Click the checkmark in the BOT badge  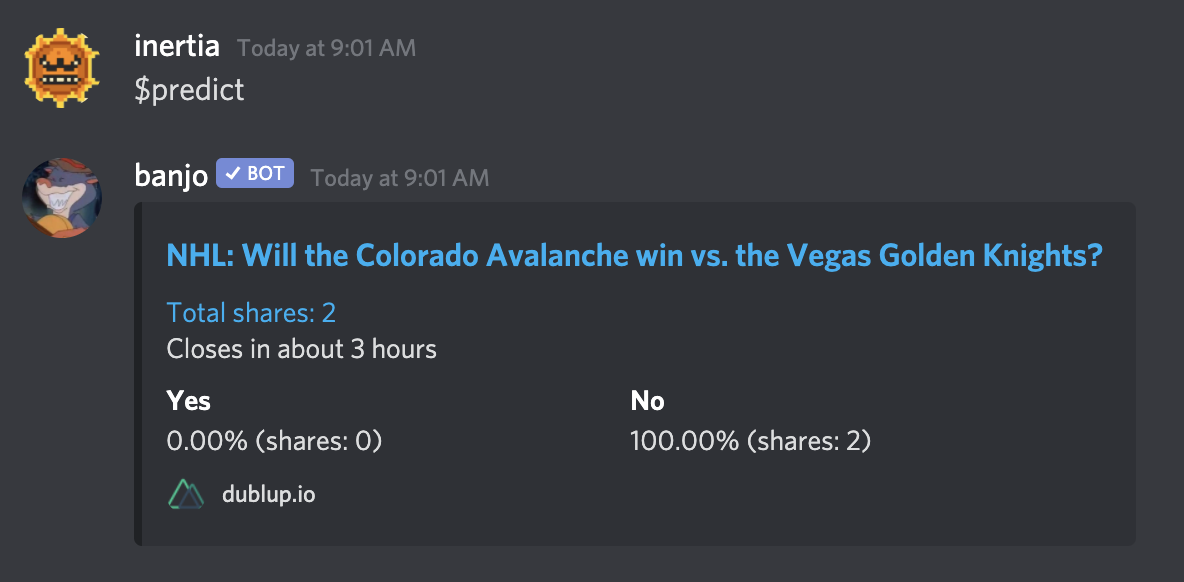click(x=232, y=174)
